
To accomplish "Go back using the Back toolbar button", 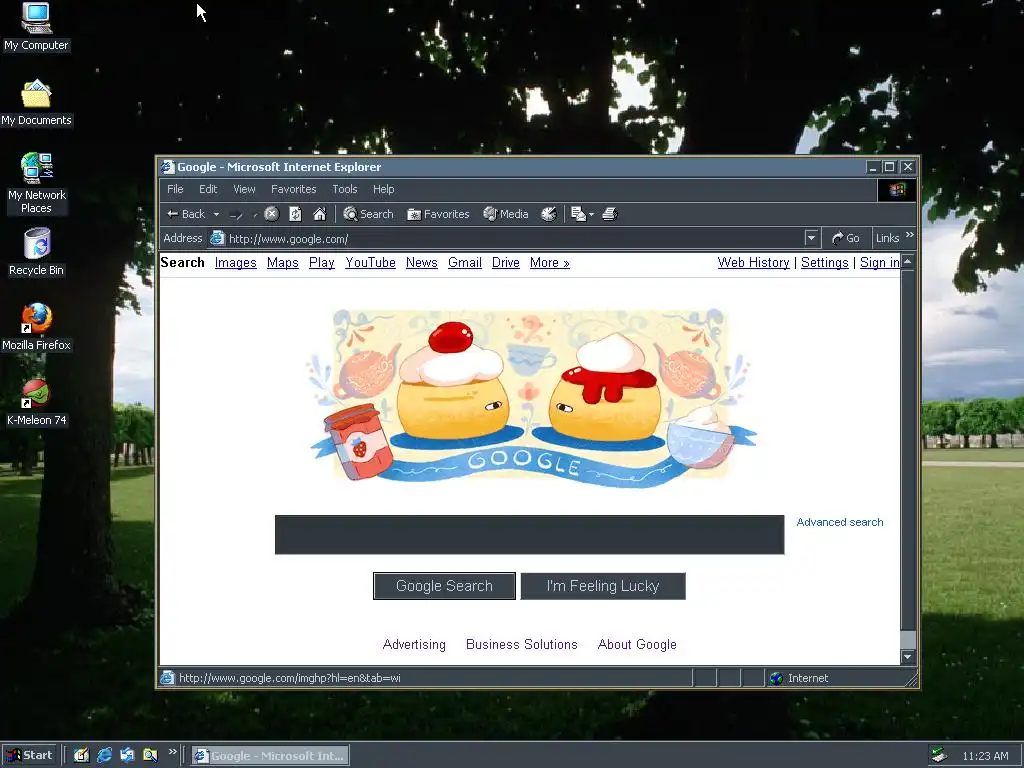I will click(x=186, y=214).
